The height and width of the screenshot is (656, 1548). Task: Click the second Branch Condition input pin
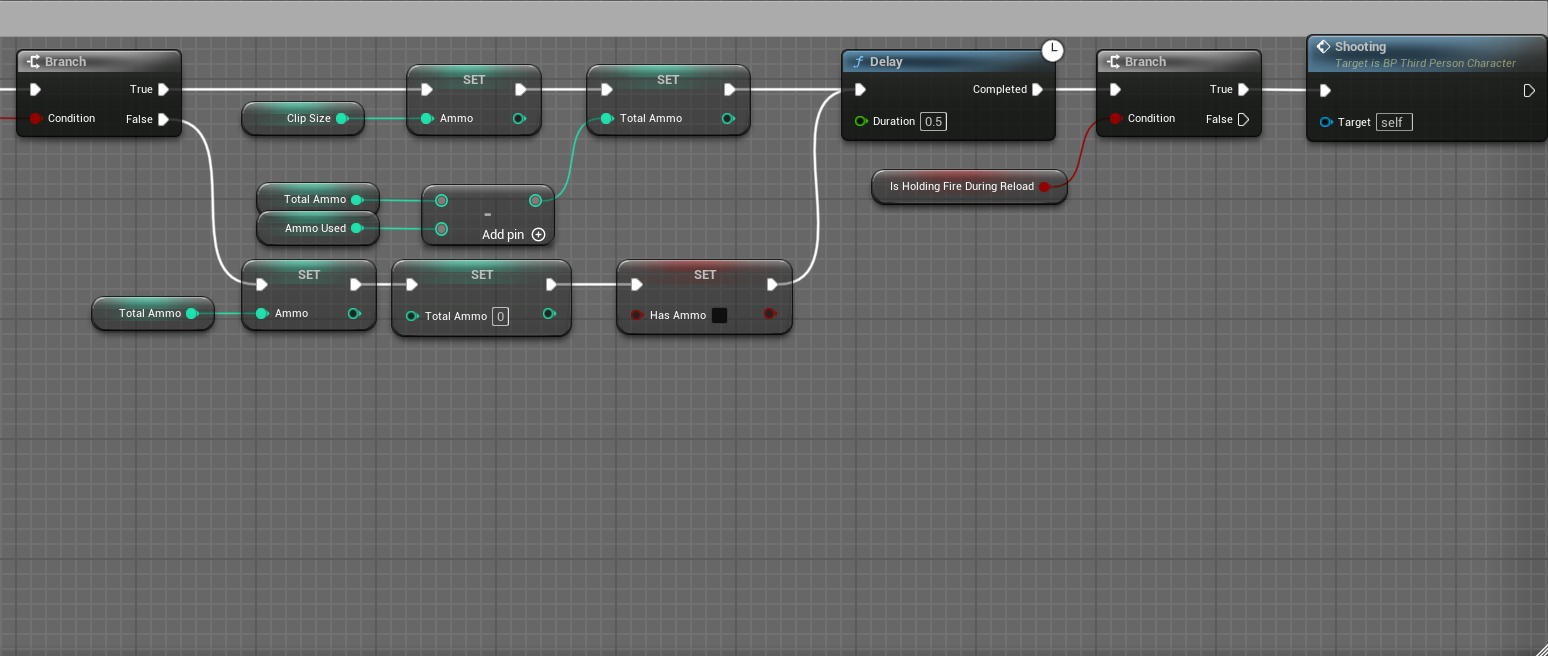(1115, 118)
